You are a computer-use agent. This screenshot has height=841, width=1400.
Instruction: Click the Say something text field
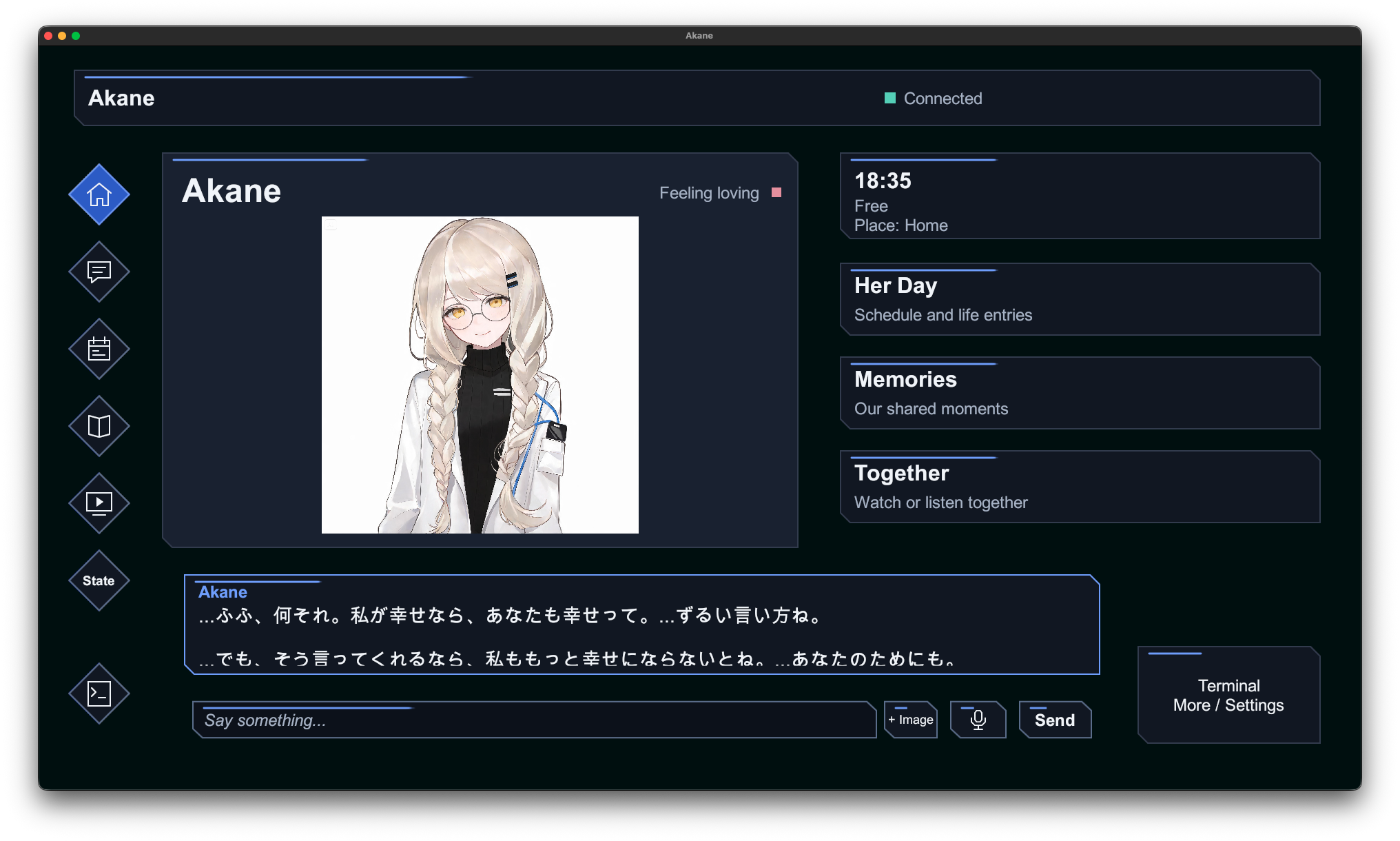coord(534,720)
